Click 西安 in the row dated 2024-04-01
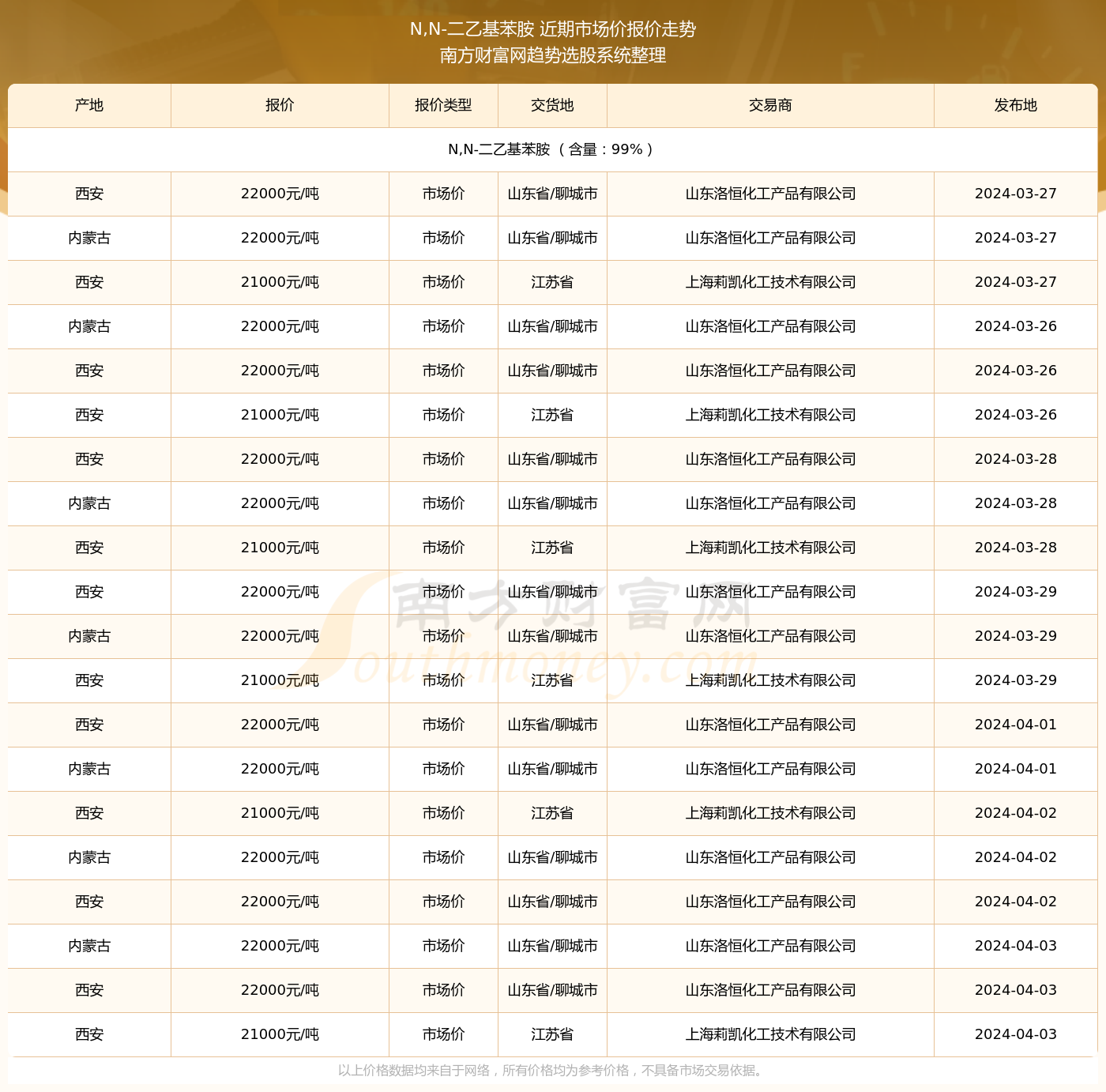Viewport: 1106px width, 1092px height. tap(89, 725)
